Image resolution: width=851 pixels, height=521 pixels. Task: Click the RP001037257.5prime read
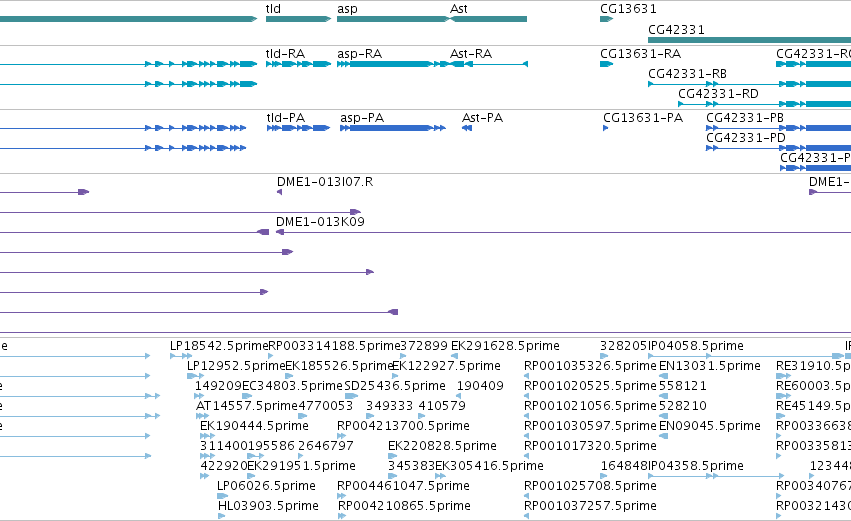[x=526, y=516]
